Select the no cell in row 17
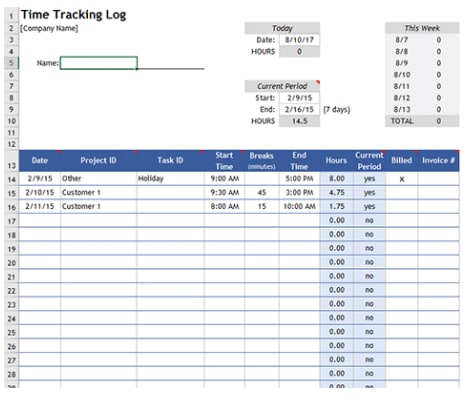This screenshot has height=399, width=467. tap(369, 220)
